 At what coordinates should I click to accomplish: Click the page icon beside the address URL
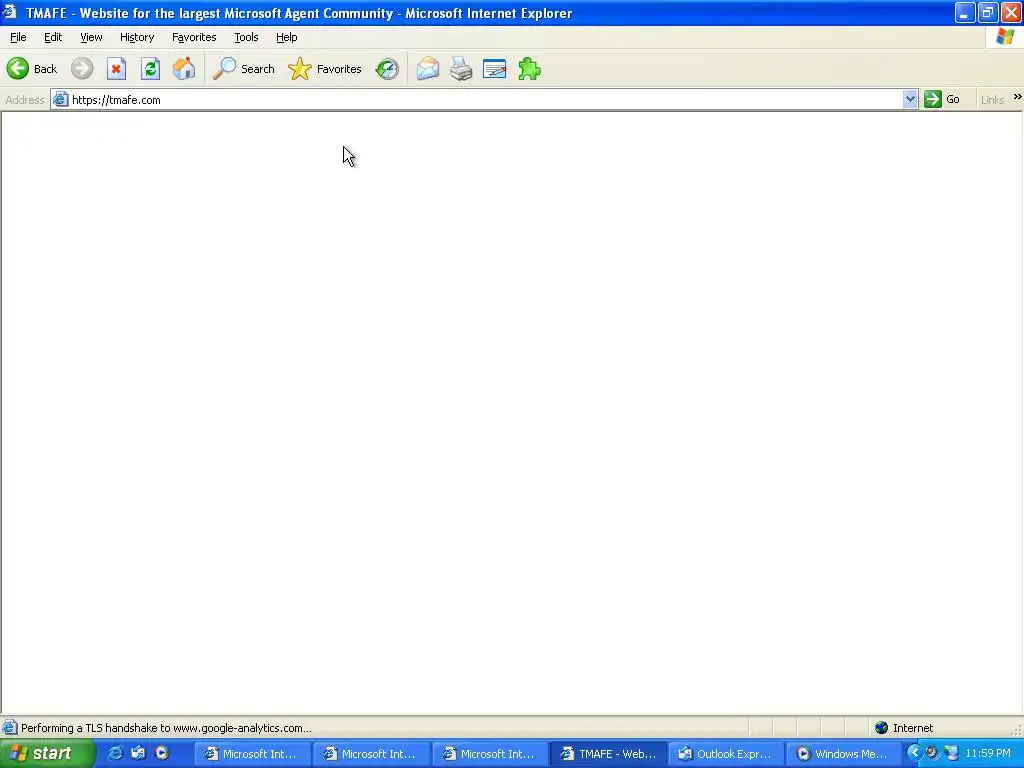pos(60,99)
